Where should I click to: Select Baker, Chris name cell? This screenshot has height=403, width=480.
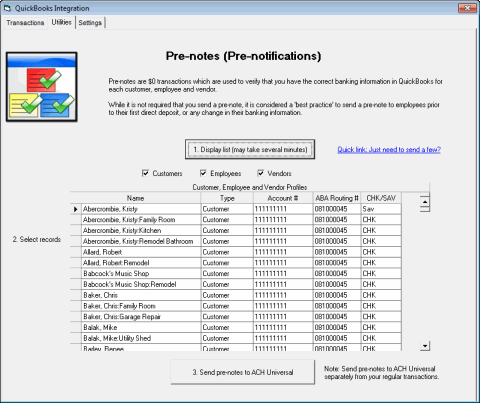click(141, 295)
